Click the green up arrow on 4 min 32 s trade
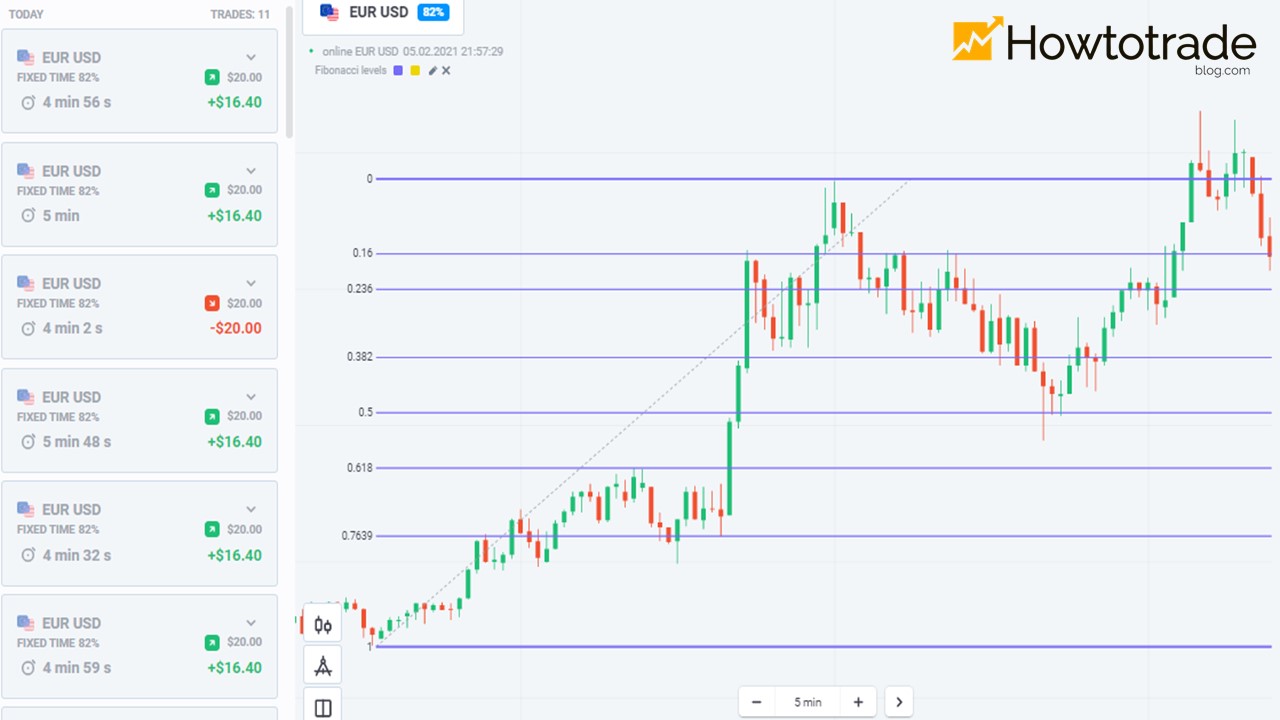 [x=212, y=529]
